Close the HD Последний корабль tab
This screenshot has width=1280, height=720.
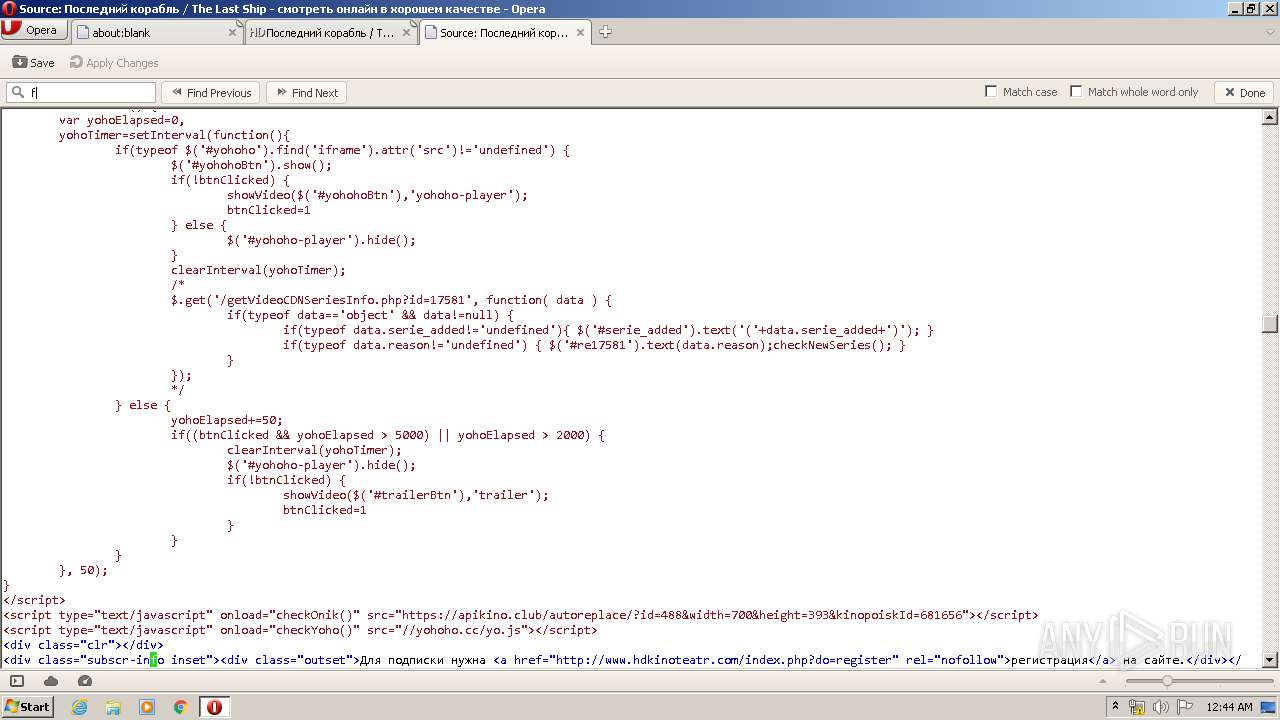406,32
